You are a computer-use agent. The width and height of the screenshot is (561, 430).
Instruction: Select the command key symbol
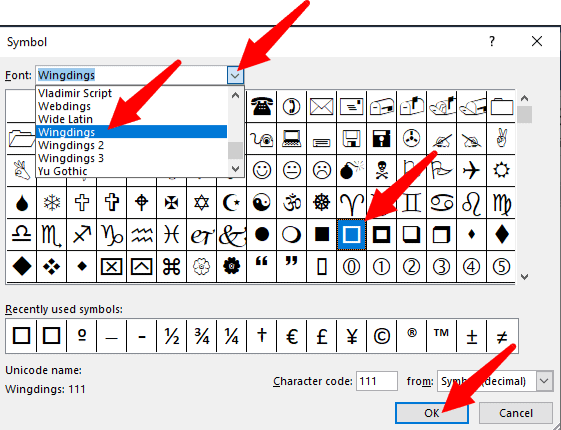click(x=171, y=267)
